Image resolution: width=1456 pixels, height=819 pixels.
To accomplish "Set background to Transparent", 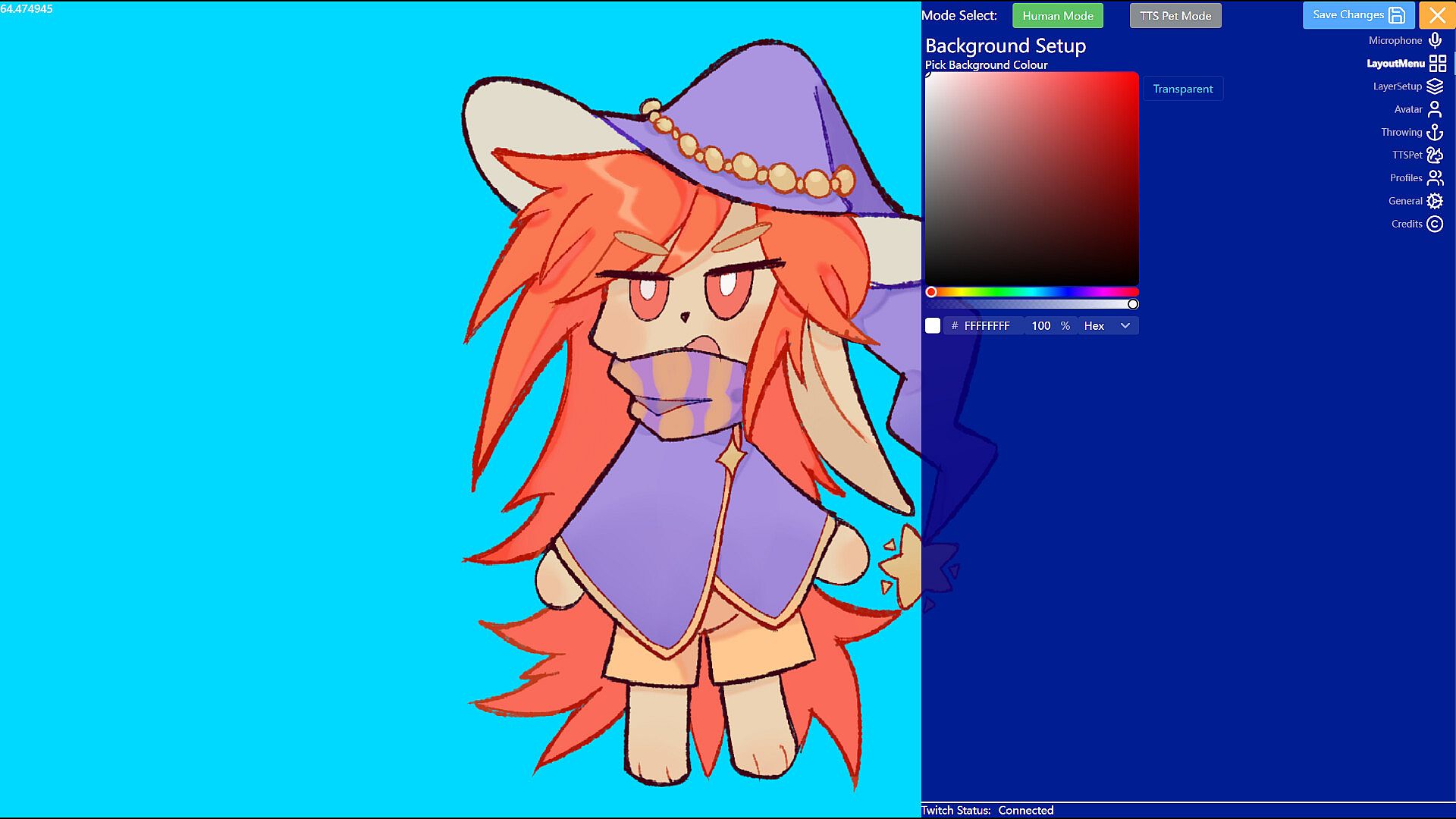I will coord(1182,89).
